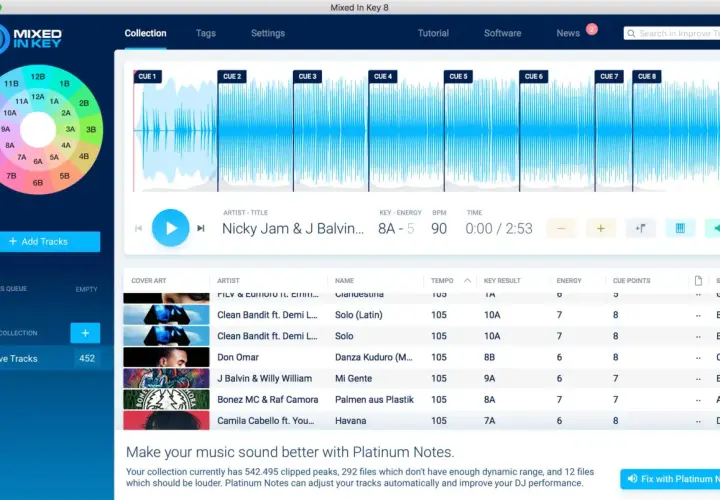Select 8A on the Camelot wheel
Image resolution: width=720 pixels, height=500 pixels.
[x=10, y=145]
